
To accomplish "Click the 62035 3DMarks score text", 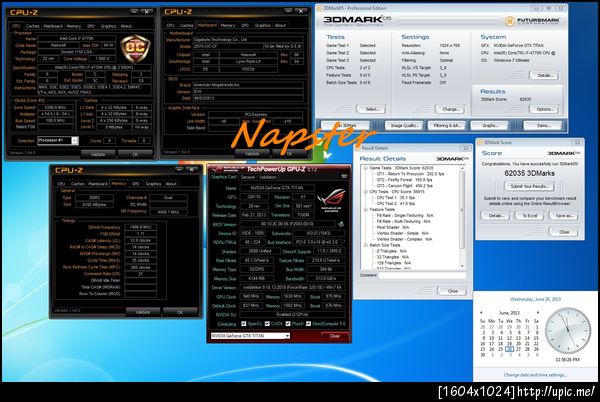I will coord(529,173).
